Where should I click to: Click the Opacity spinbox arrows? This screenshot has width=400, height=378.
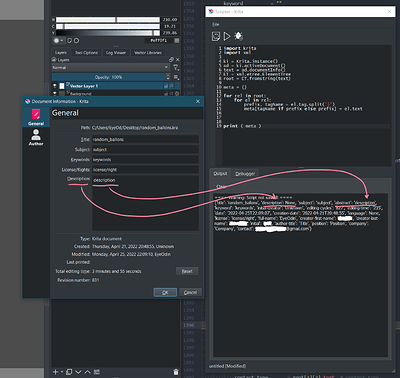168,77
